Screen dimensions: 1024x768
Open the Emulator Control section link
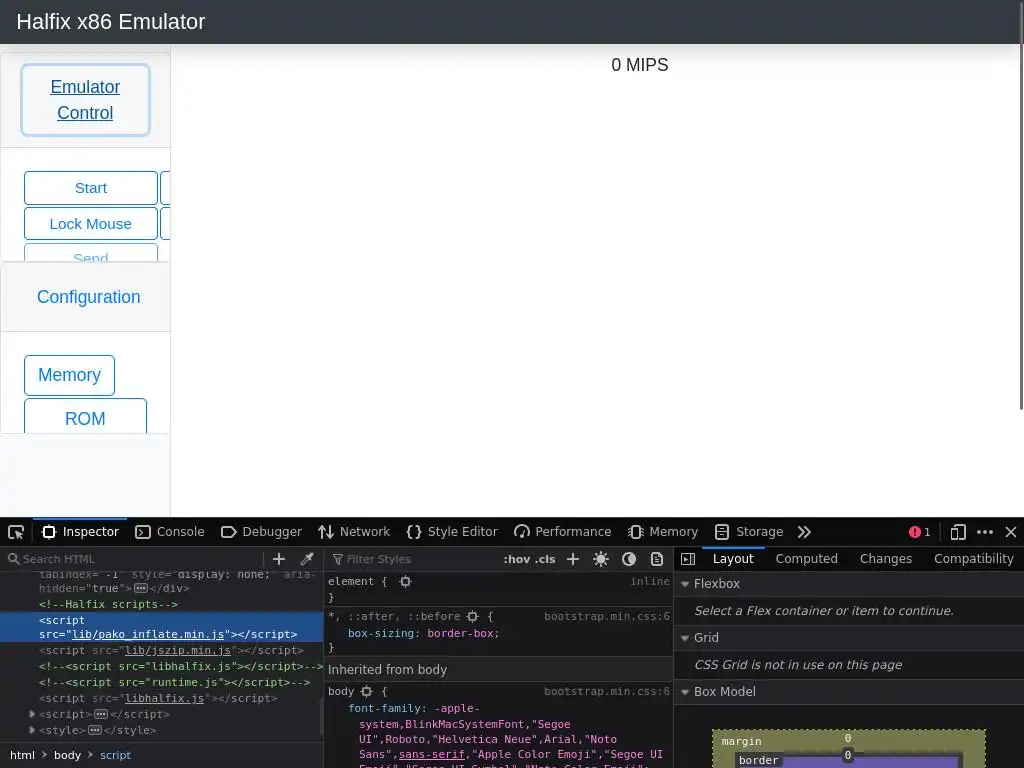[86, 100]
